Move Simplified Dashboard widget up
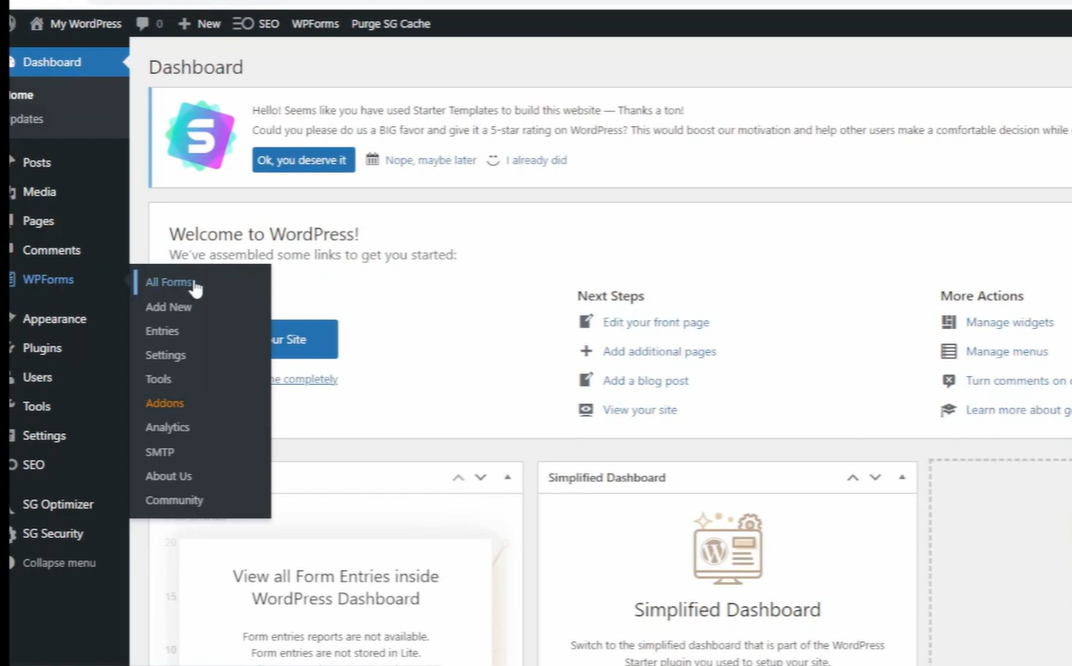1072x666 pixels. (x=853, y=477)
